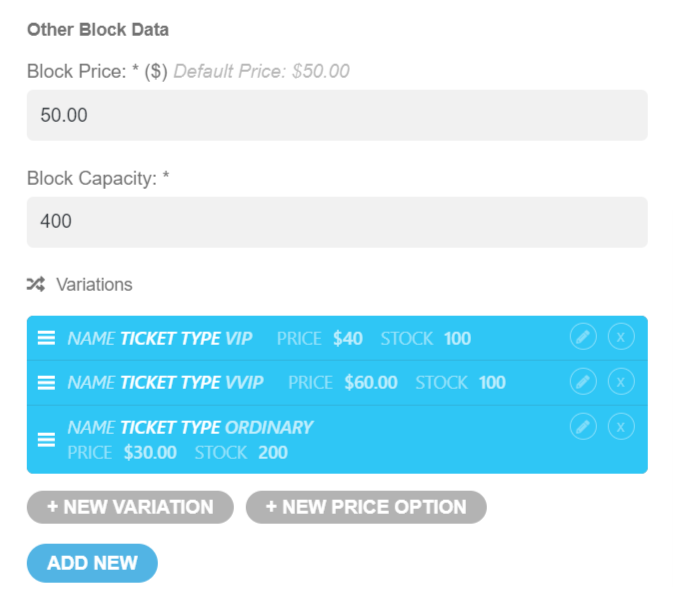Click the VVIP row hamburger handle

click(46, 382)
